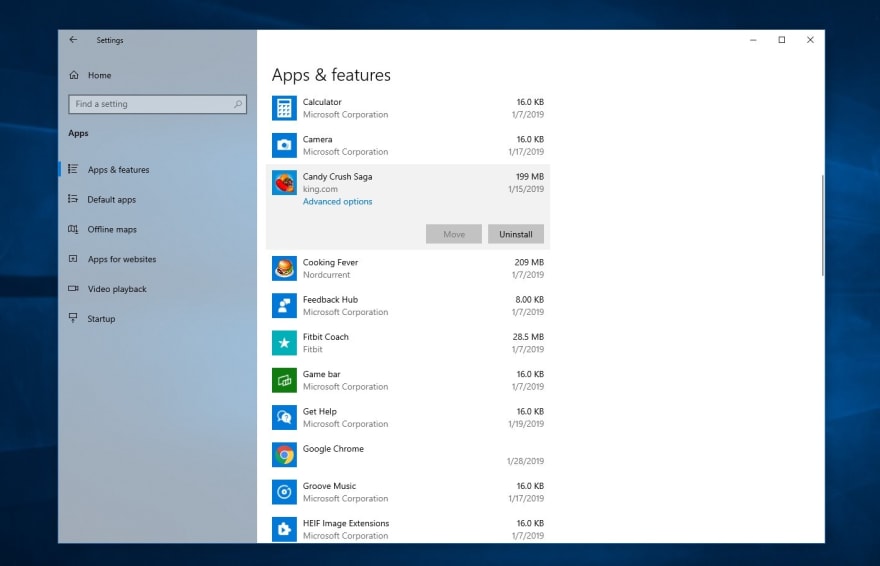The width and height of the screenshot is (880, 566).
Task: Click the king.com publisher text
Action: 320,189
